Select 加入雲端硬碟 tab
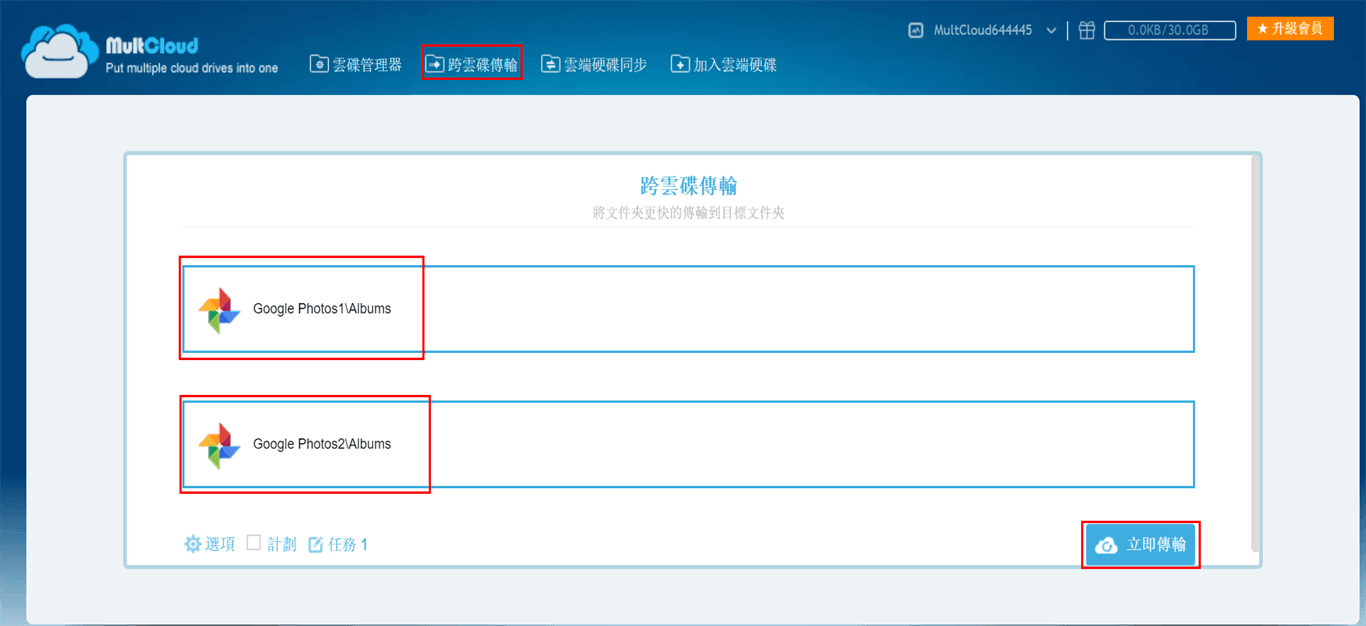The height and width of the screenshot is (626, 1366). [x=723, y=64]
